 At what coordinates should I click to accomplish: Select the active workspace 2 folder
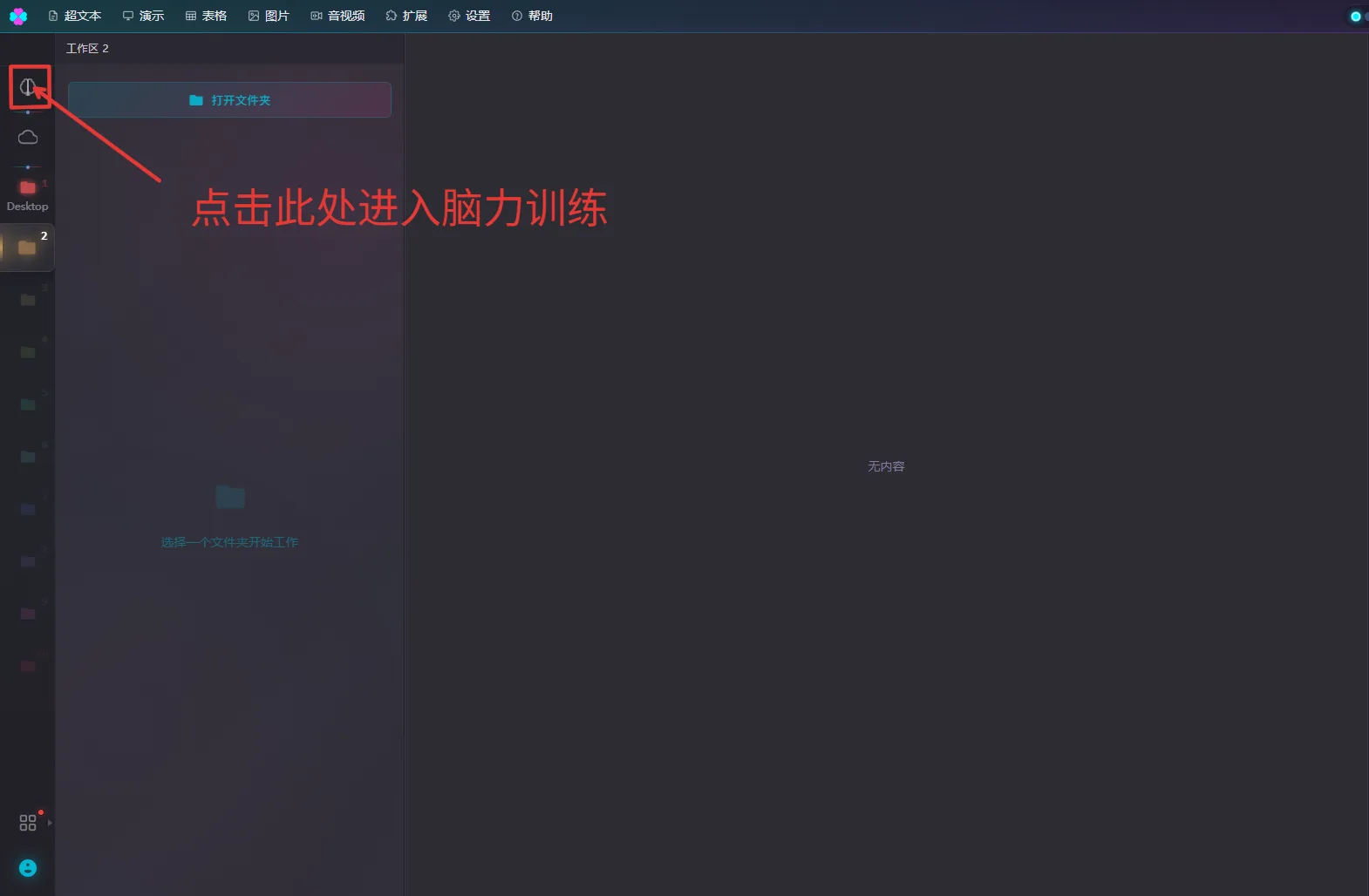pos(27,248)
